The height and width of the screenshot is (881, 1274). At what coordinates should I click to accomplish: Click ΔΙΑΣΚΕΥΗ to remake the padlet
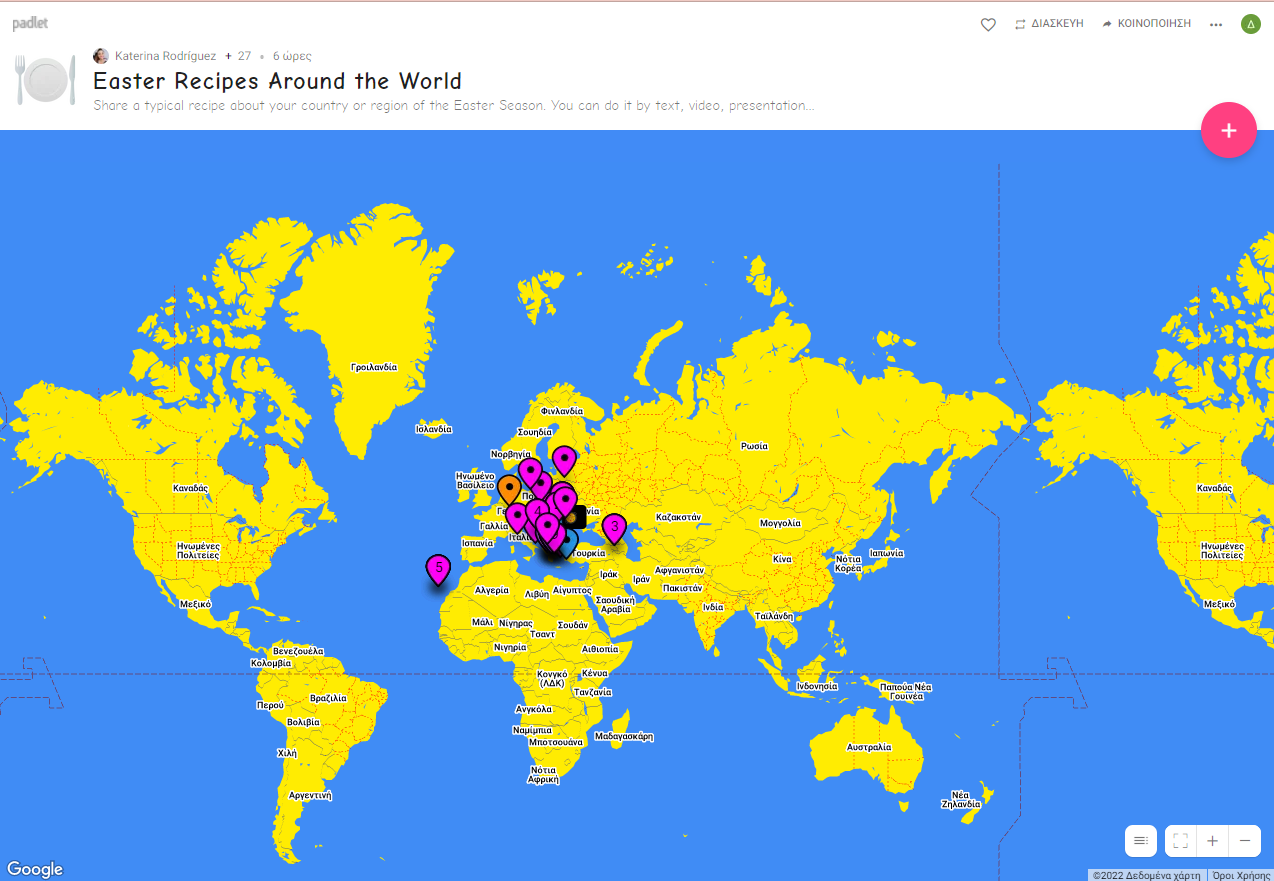pyautogui.click(x=1049, y=24)
